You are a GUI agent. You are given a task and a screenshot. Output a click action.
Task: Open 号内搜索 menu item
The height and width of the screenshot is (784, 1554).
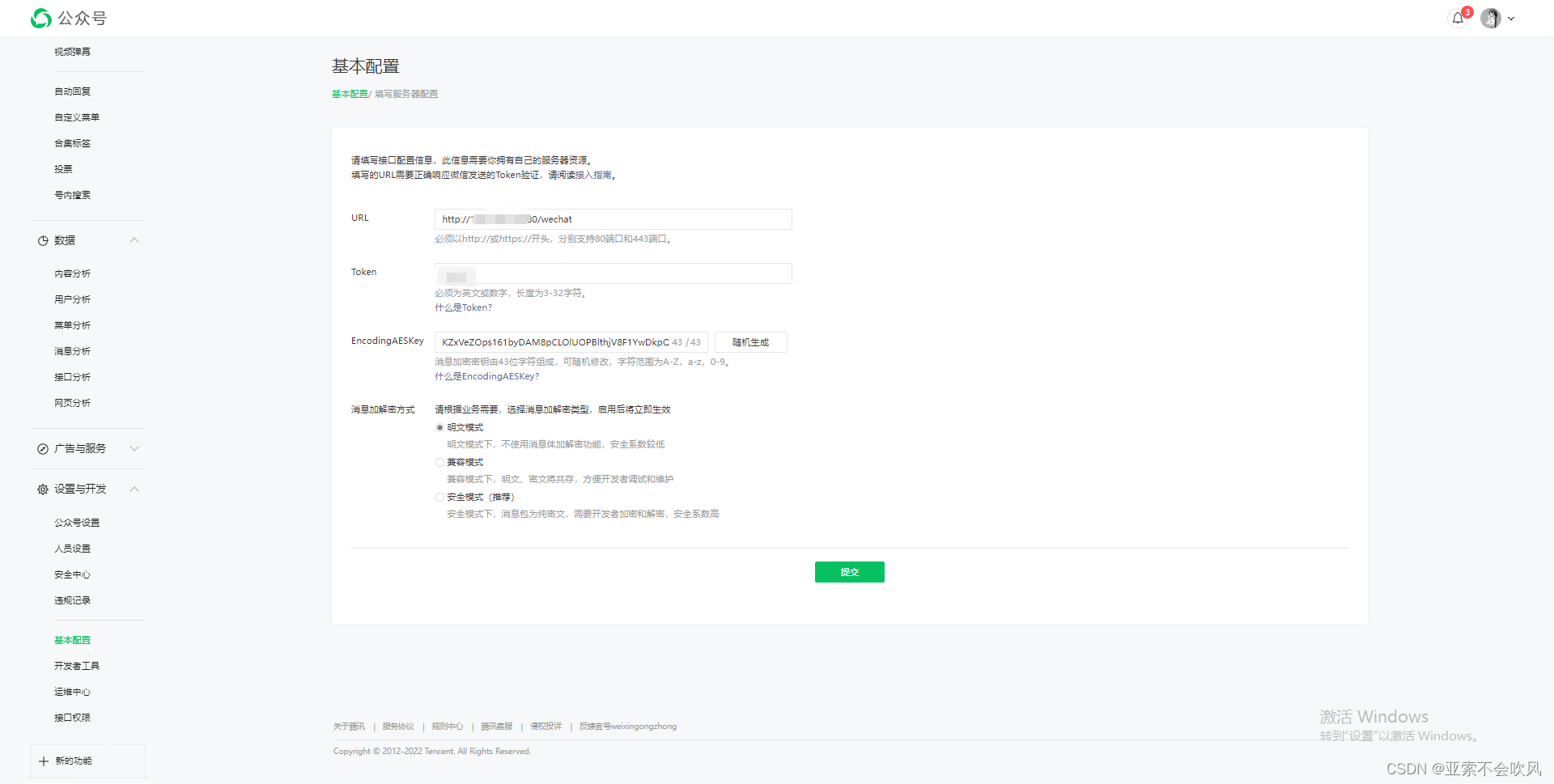click(72, 195)
